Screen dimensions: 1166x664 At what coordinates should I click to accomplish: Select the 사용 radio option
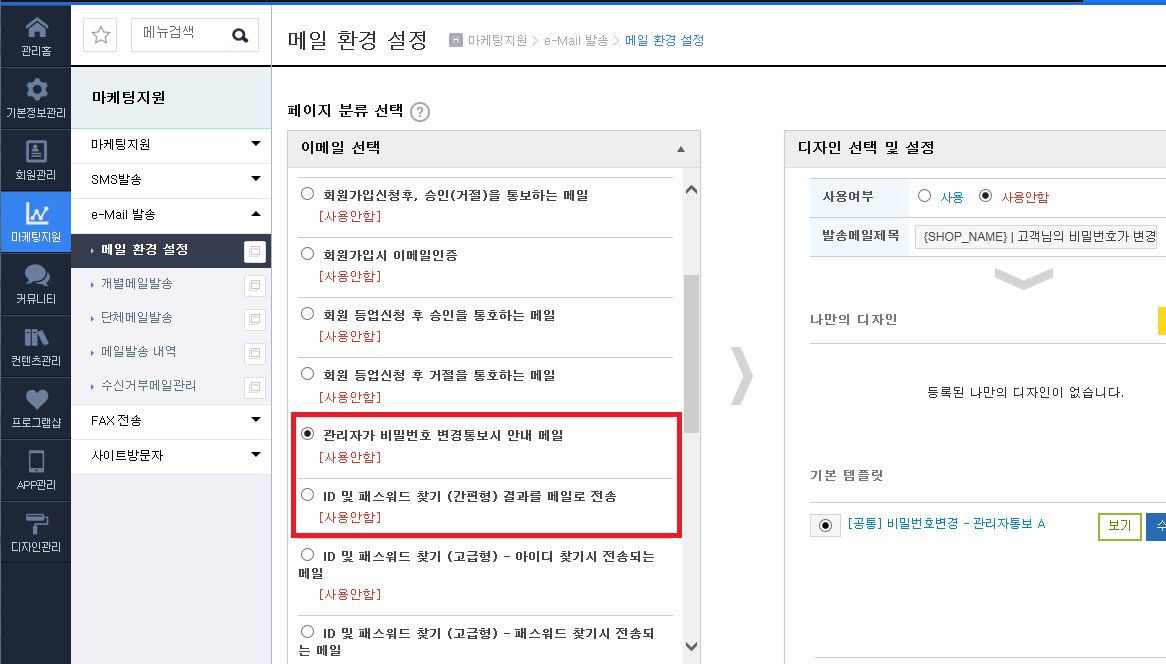(924, 196)
